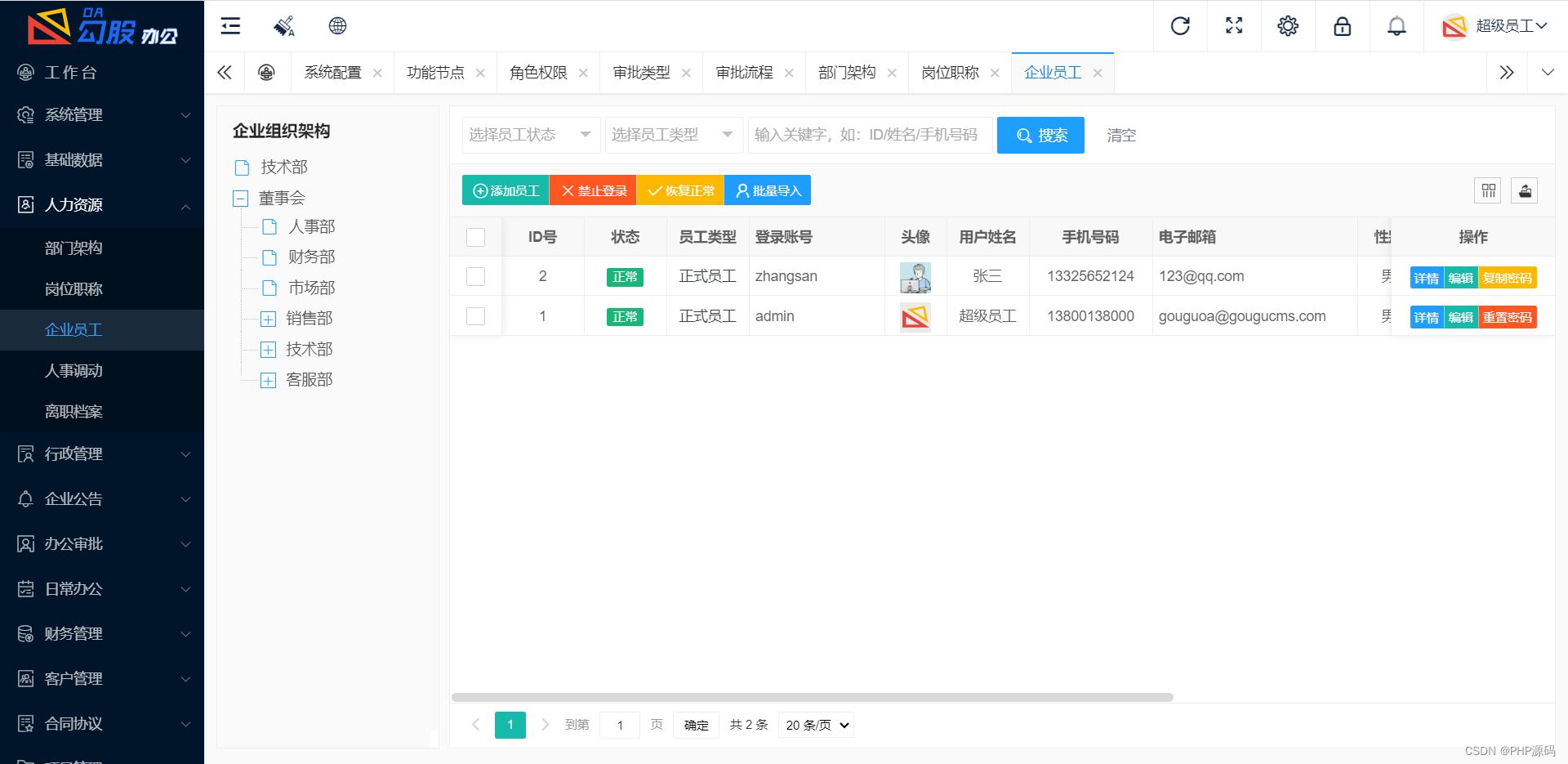Go to next page arrow
The image size is (1568, 764).
click(x=546, y=725)
